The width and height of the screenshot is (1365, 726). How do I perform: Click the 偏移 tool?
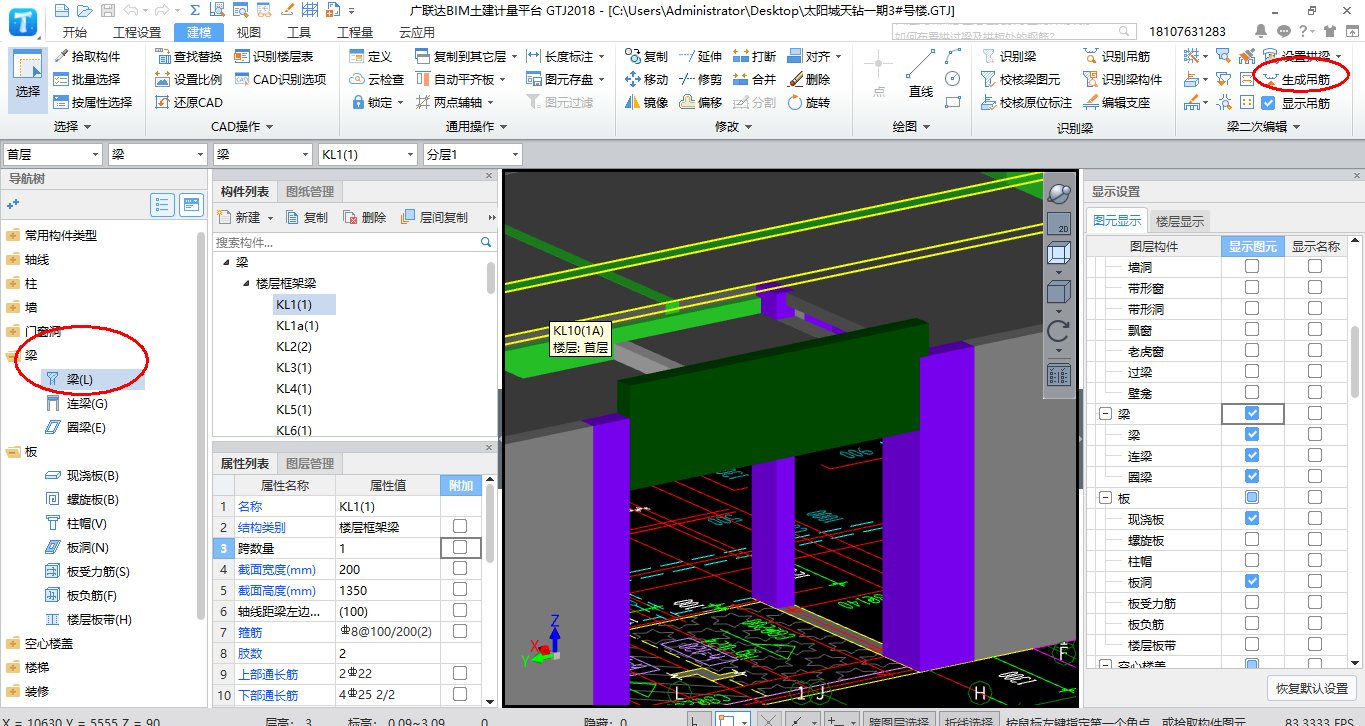[x=700, y=102]
